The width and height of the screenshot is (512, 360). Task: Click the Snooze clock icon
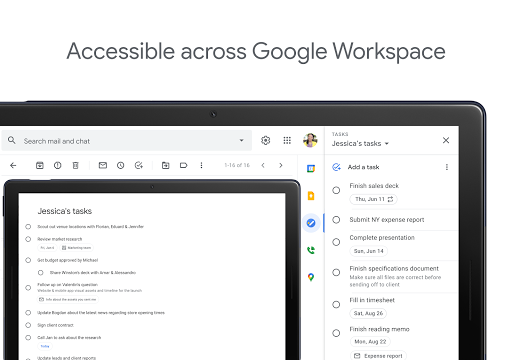point(121,165)
